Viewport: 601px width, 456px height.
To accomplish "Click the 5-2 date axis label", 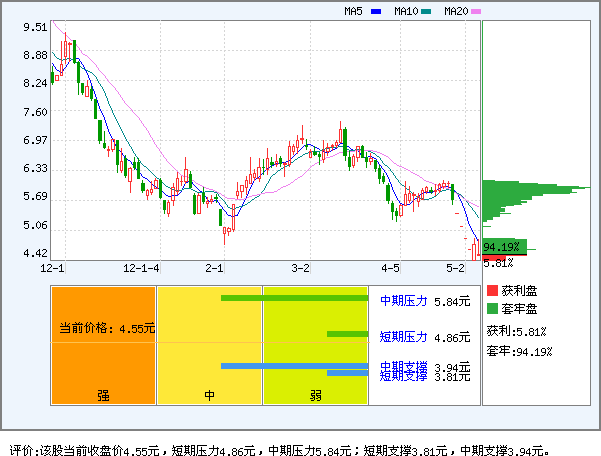I will click(x=455, y=268).
